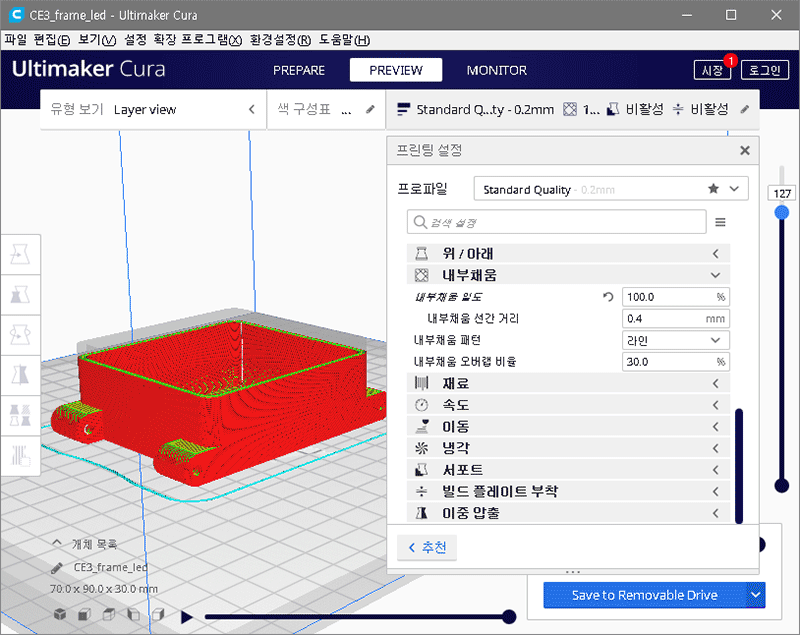Reset 내부채움 밀도 with the revert arrow
This screenshot has width=800, height=635.
tap(608, 297)
